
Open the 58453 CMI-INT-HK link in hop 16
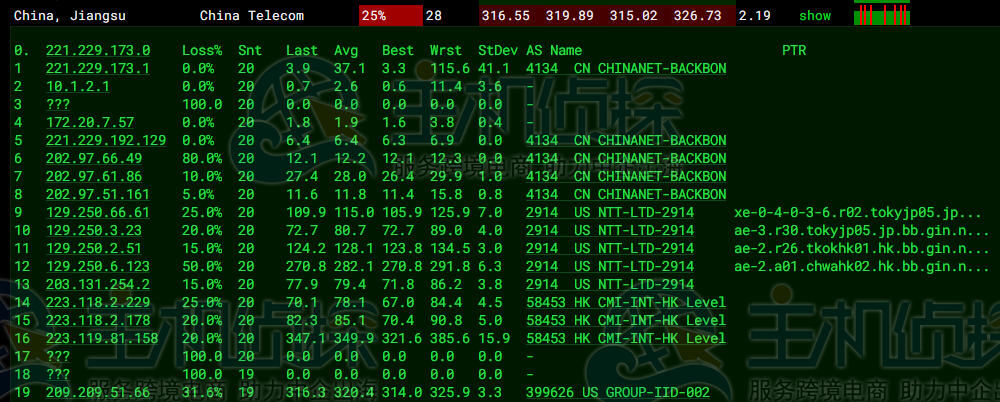coord(626,338)
